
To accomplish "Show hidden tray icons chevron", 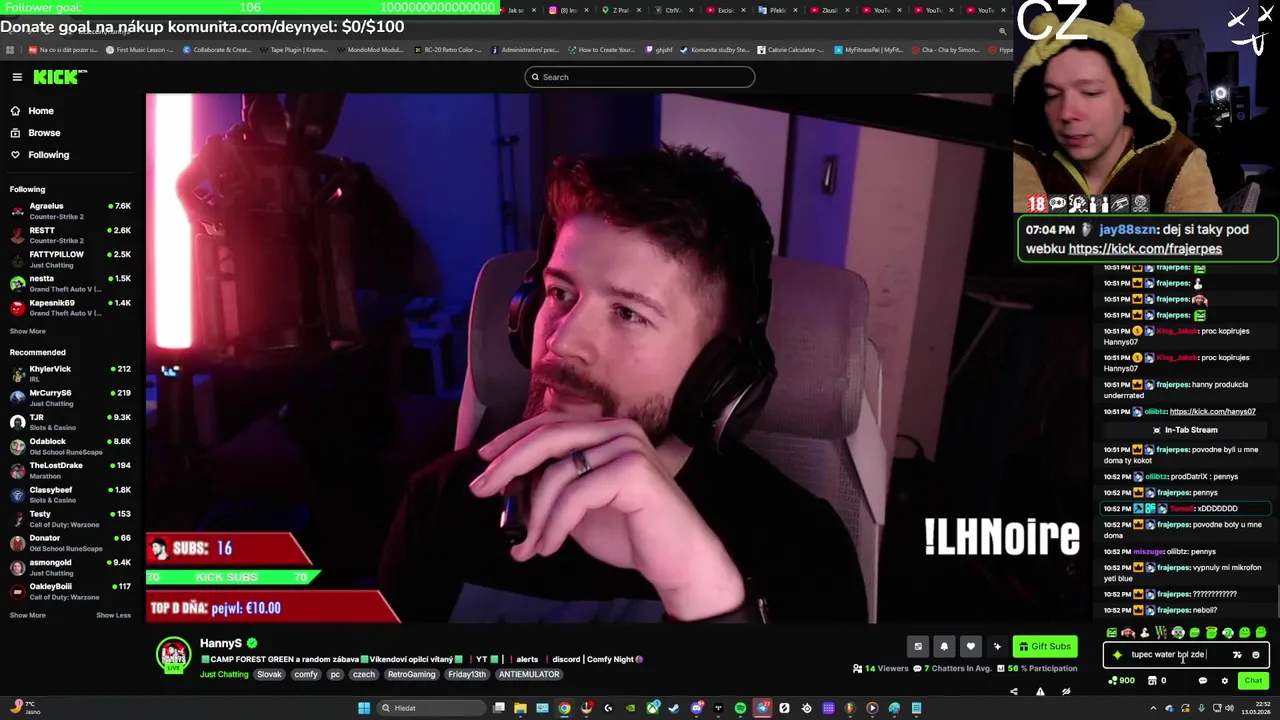I will tap(1153, 708).
